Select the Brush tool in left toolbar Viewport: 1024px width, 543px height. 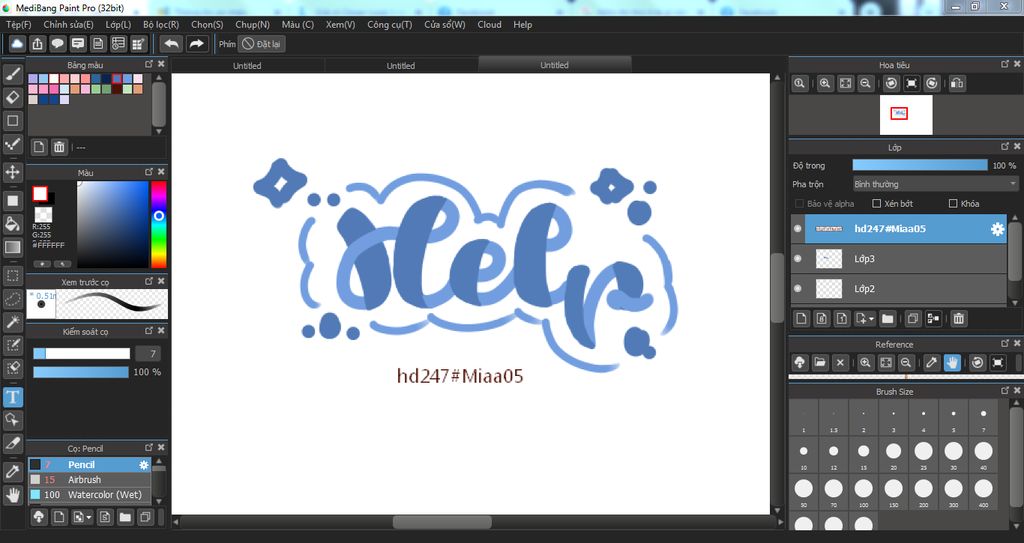click(12, 74)
